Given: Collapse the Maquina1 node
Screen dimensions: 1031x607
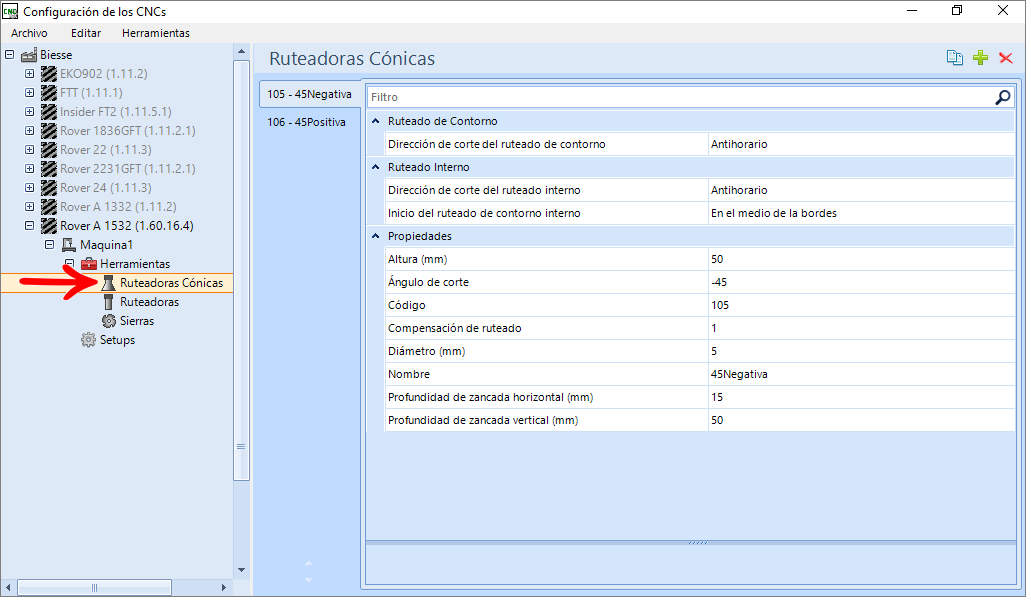Looking at the screenshot, I should tap(49, 246).
